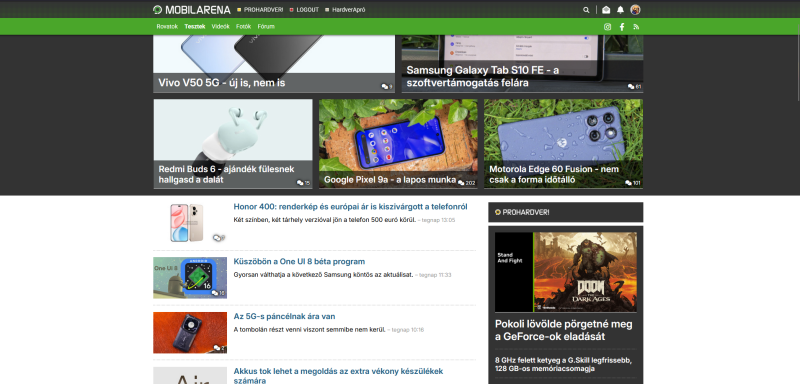
Task: Open the notifications bell icon
Action: pos(620,10)
